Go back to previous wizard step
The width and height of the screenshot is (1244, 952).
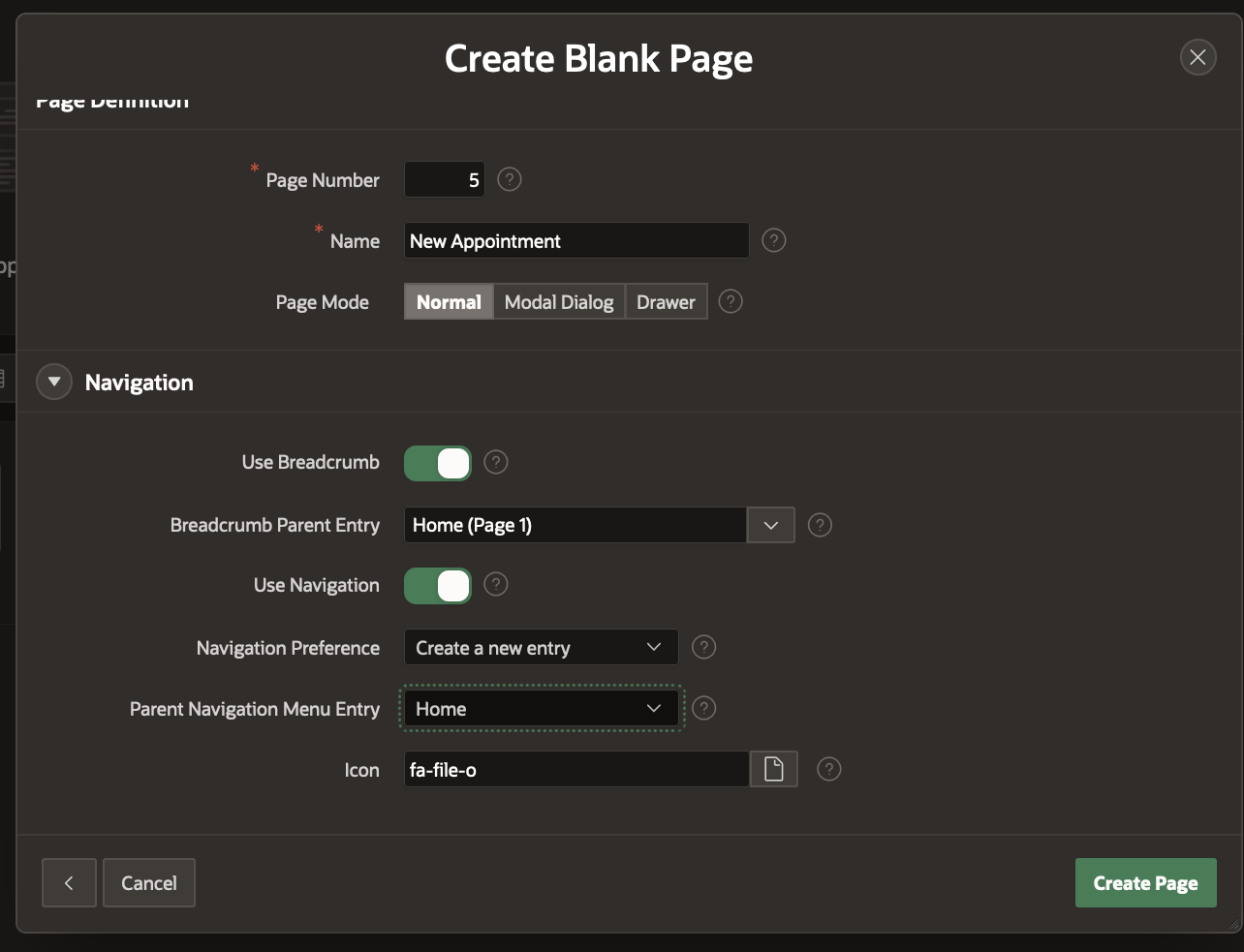click(x=69, y=882)
